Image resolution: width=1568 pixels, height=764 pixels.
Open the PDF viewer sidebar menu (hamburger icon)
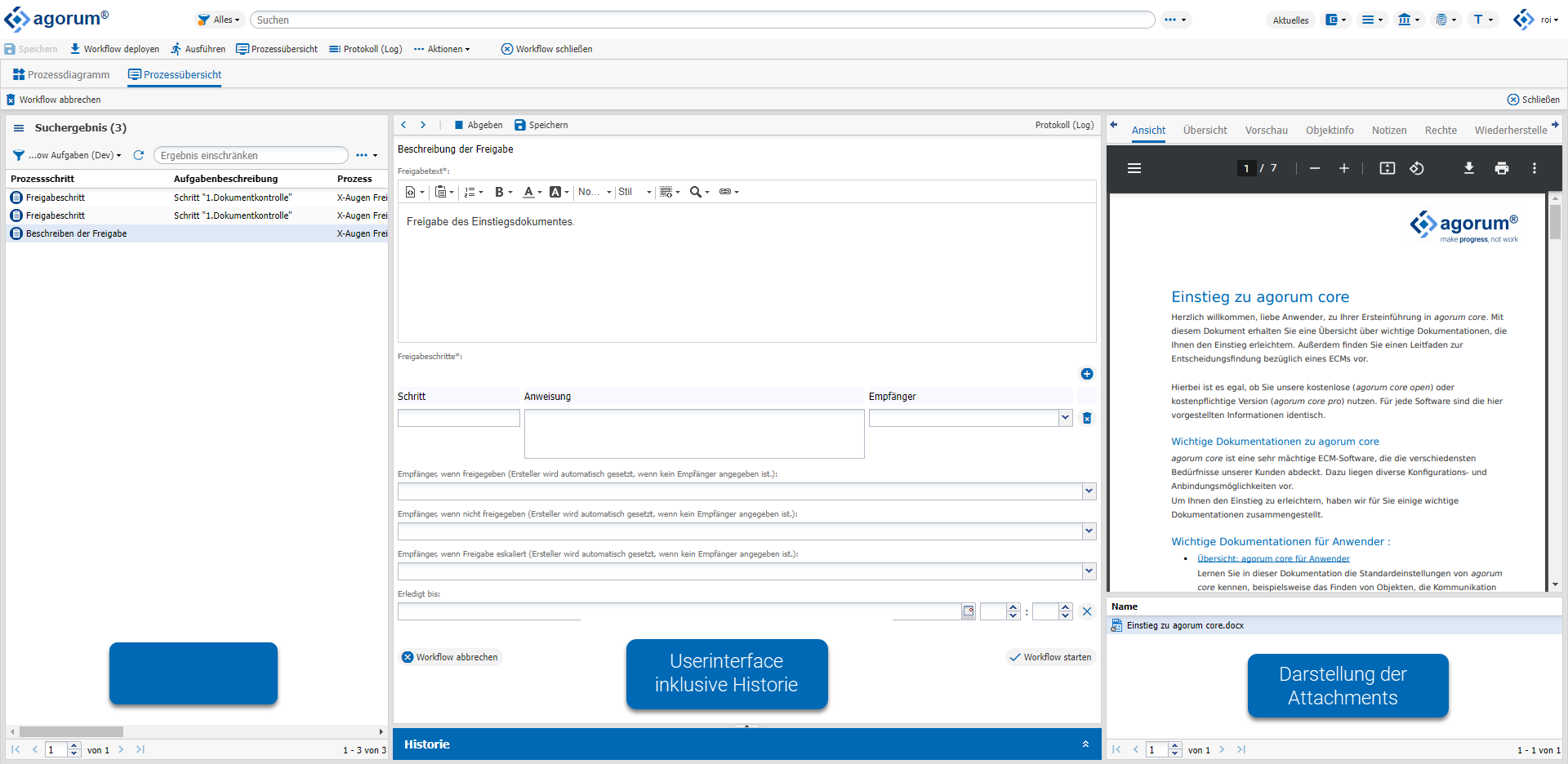tap(1134, 168)
